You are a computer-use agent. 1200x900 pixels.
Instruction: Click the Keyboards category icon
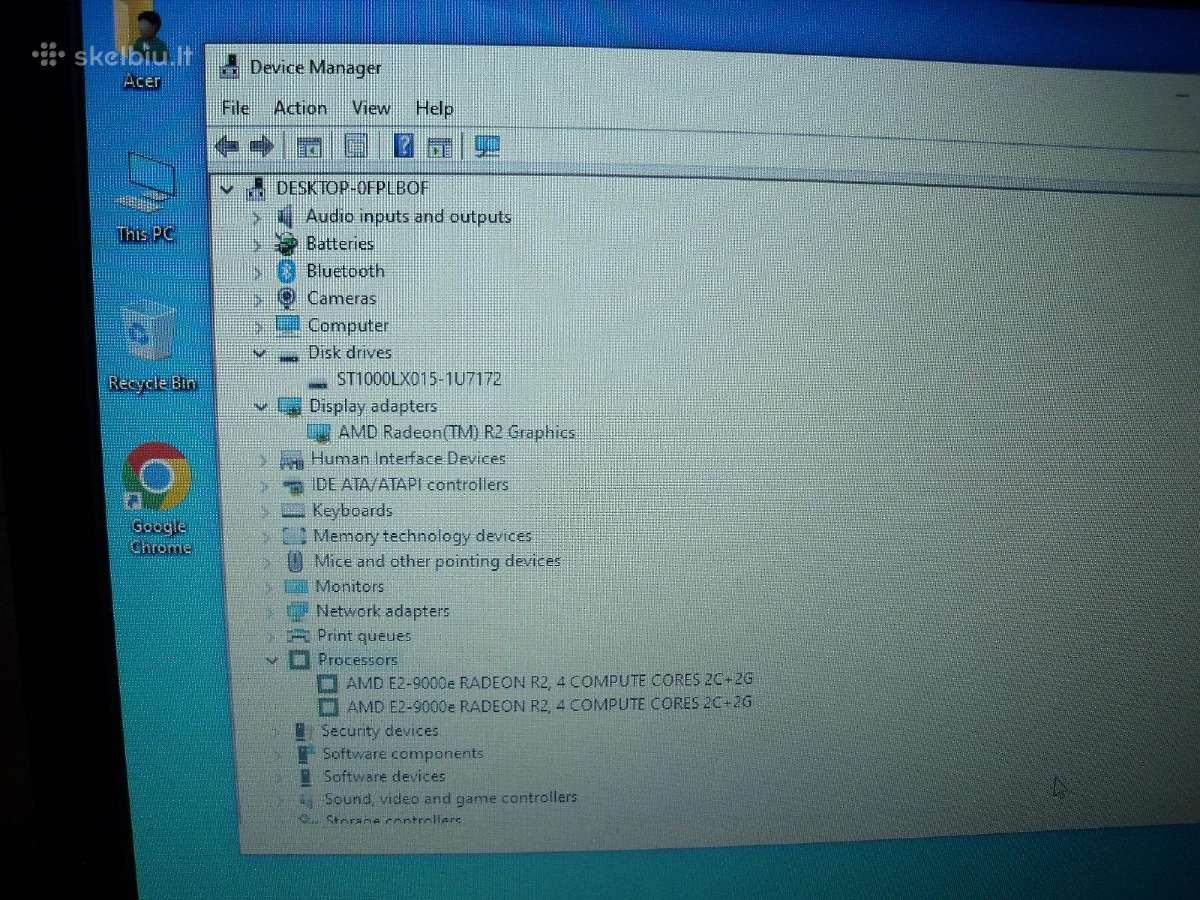click(294, 511)
